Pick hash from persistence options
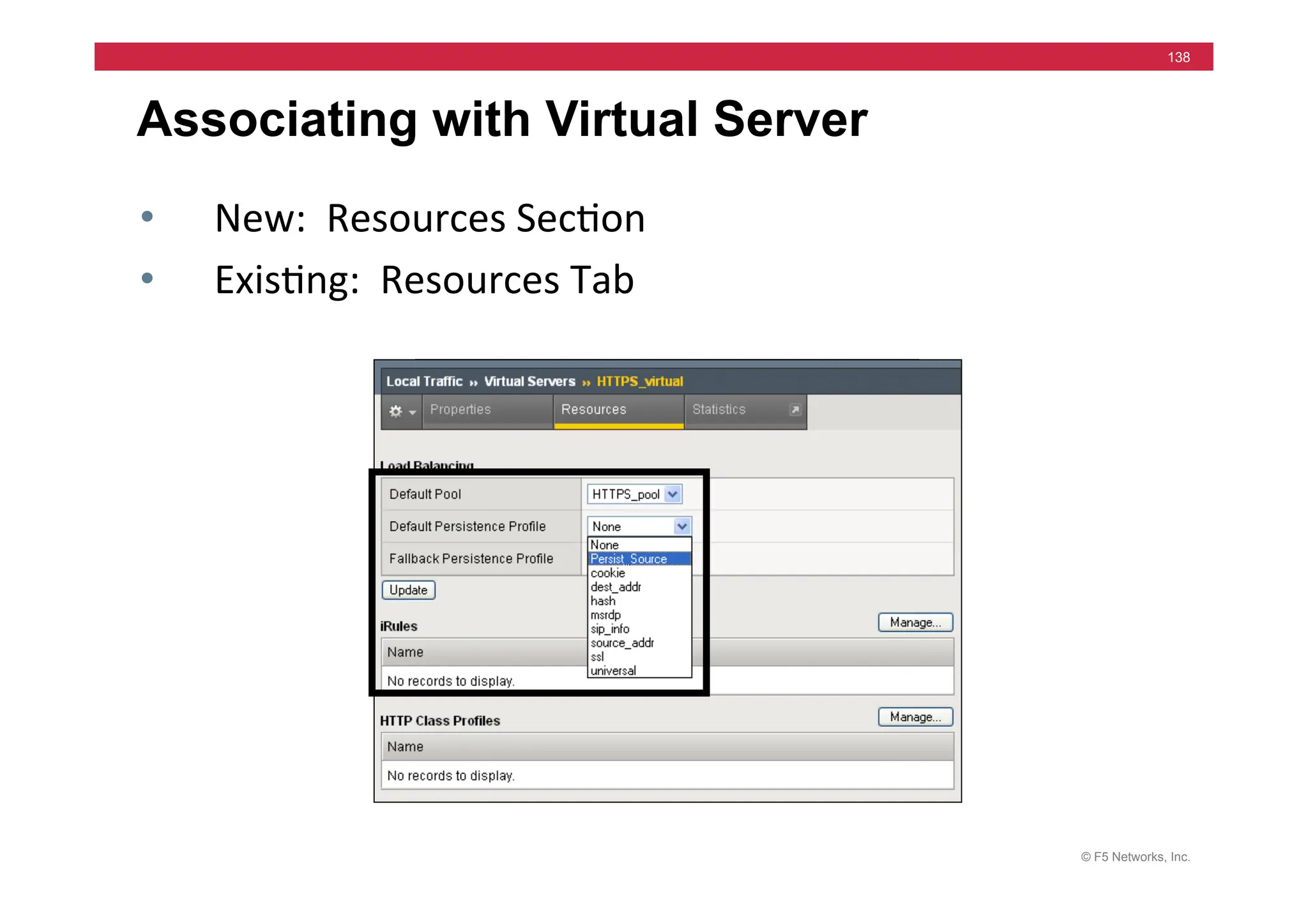Image resolution: width=1308 pixels, height=924 pixels. [639, 601]
